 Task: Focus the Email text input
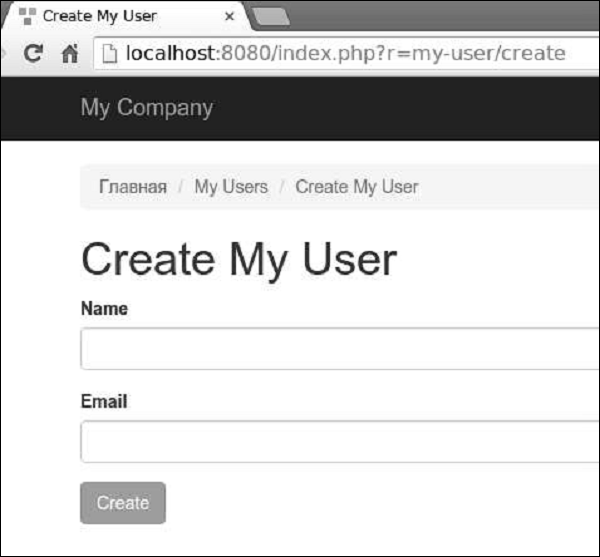click(x=340, y=442)
